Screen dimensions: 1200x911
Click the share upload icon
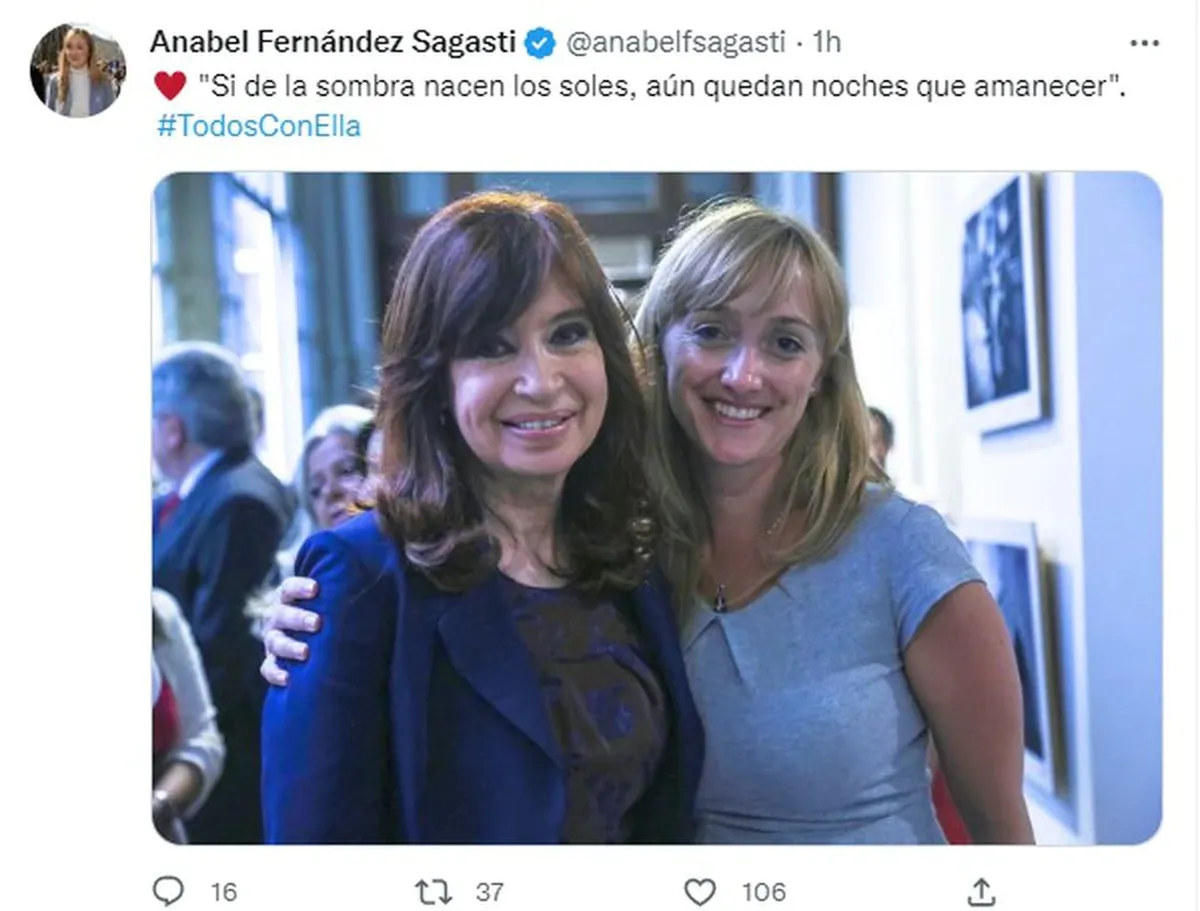coord(981,890)
